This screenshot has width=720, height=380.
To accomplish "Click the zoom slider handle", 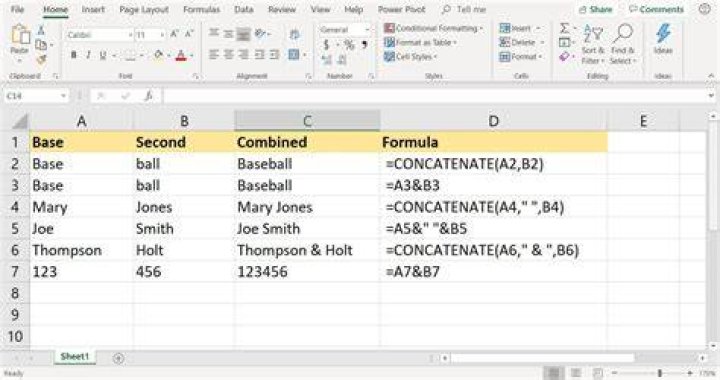I will pos(660,373).
